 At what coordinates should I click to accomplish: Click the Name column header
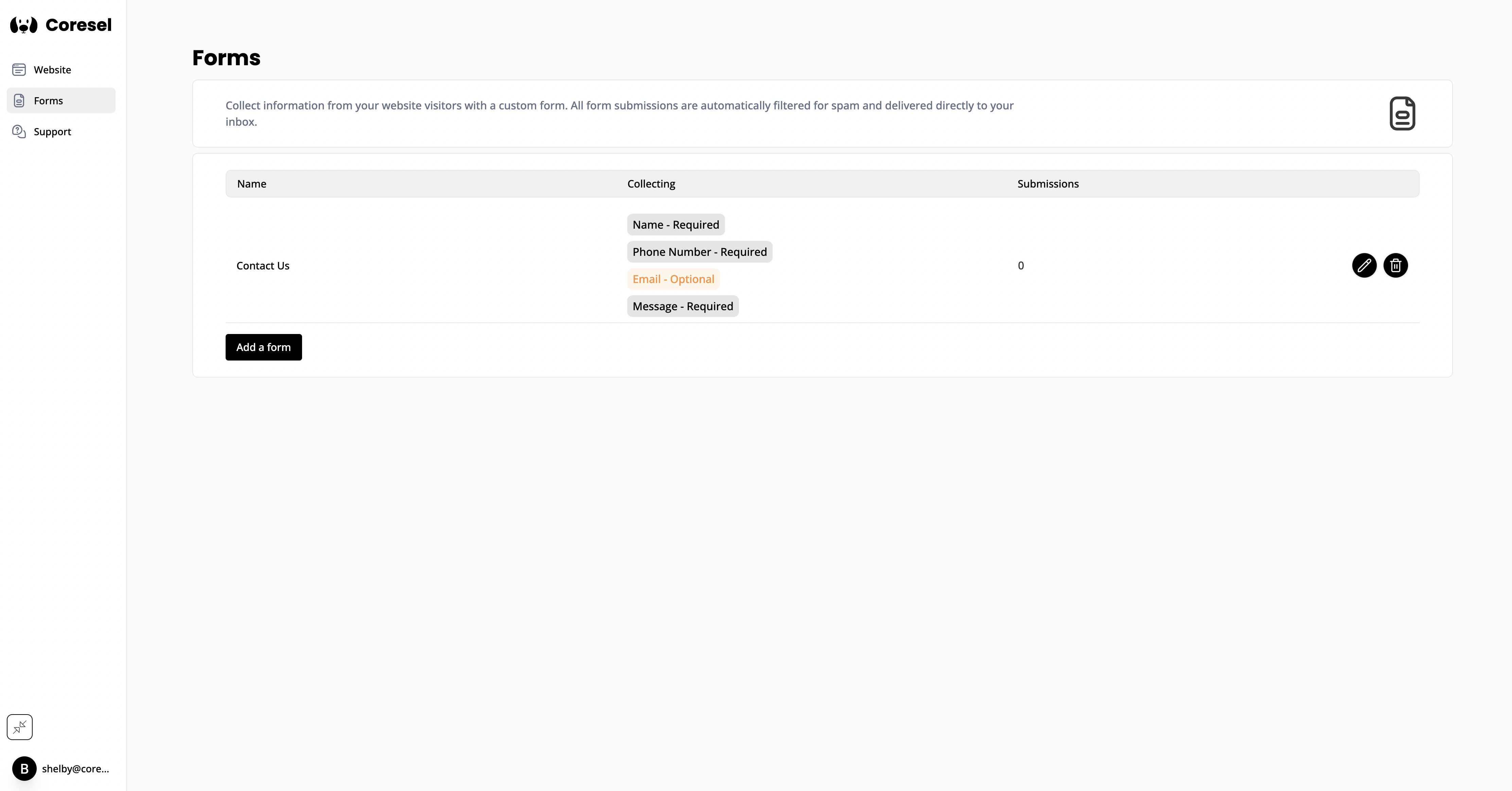252,184
